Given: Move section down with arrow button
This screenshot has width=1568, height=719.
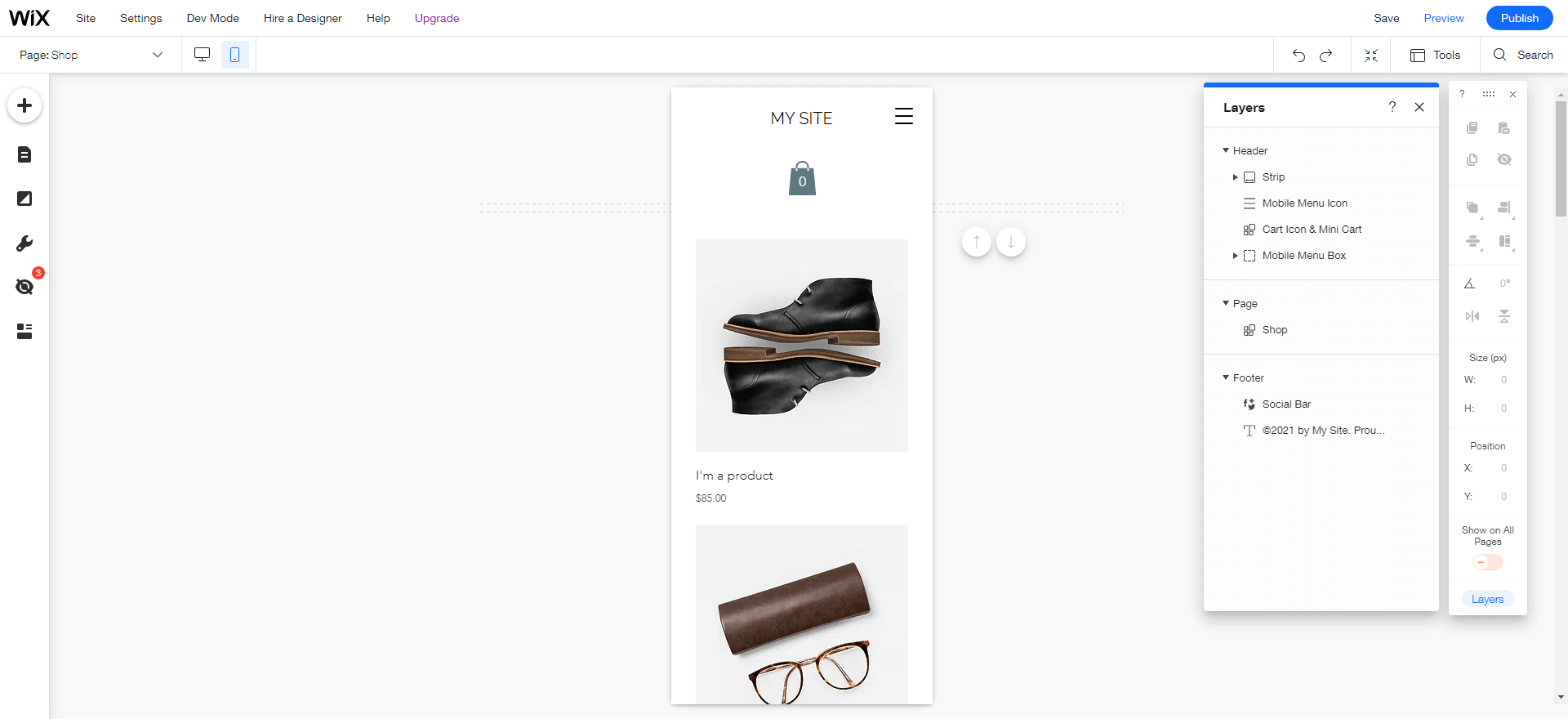Looking at the screenshot, I should pos(1011,242).
